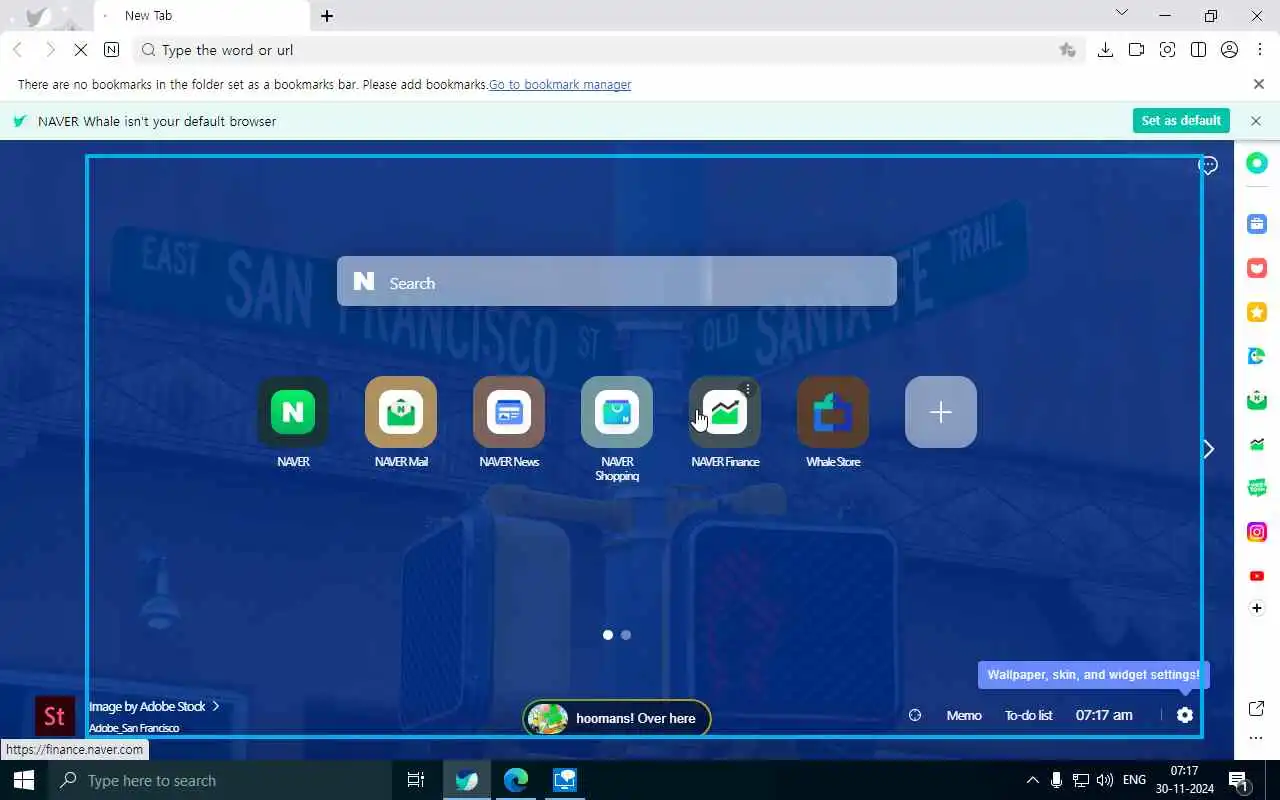Click the NAVER Search box
This screenshot has height=800, width=1280.
click(617, 282)
